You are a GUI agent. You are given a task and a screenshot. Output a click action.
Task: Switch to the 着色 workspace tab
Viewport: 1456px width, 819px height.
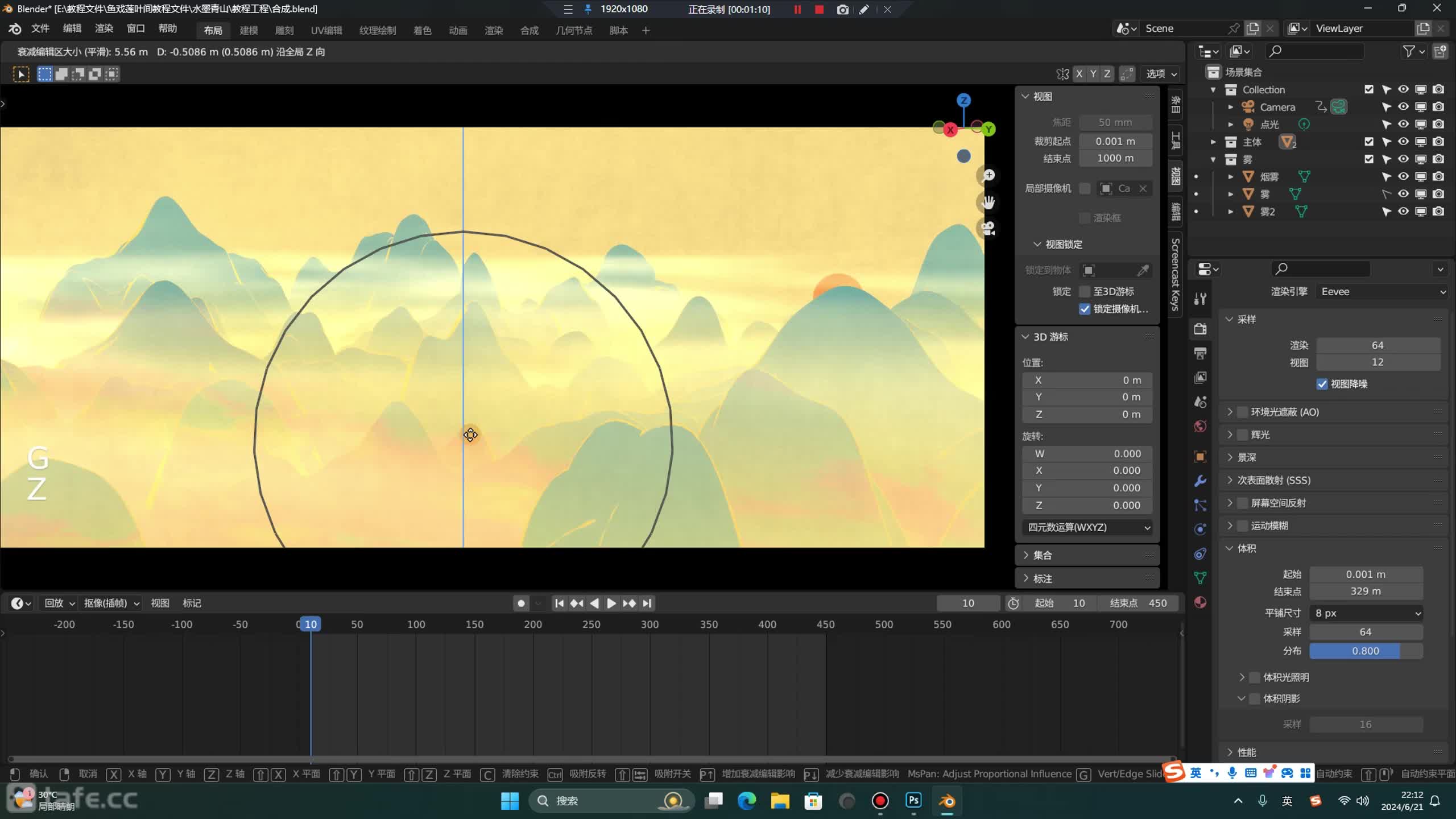tap(422, 30)
